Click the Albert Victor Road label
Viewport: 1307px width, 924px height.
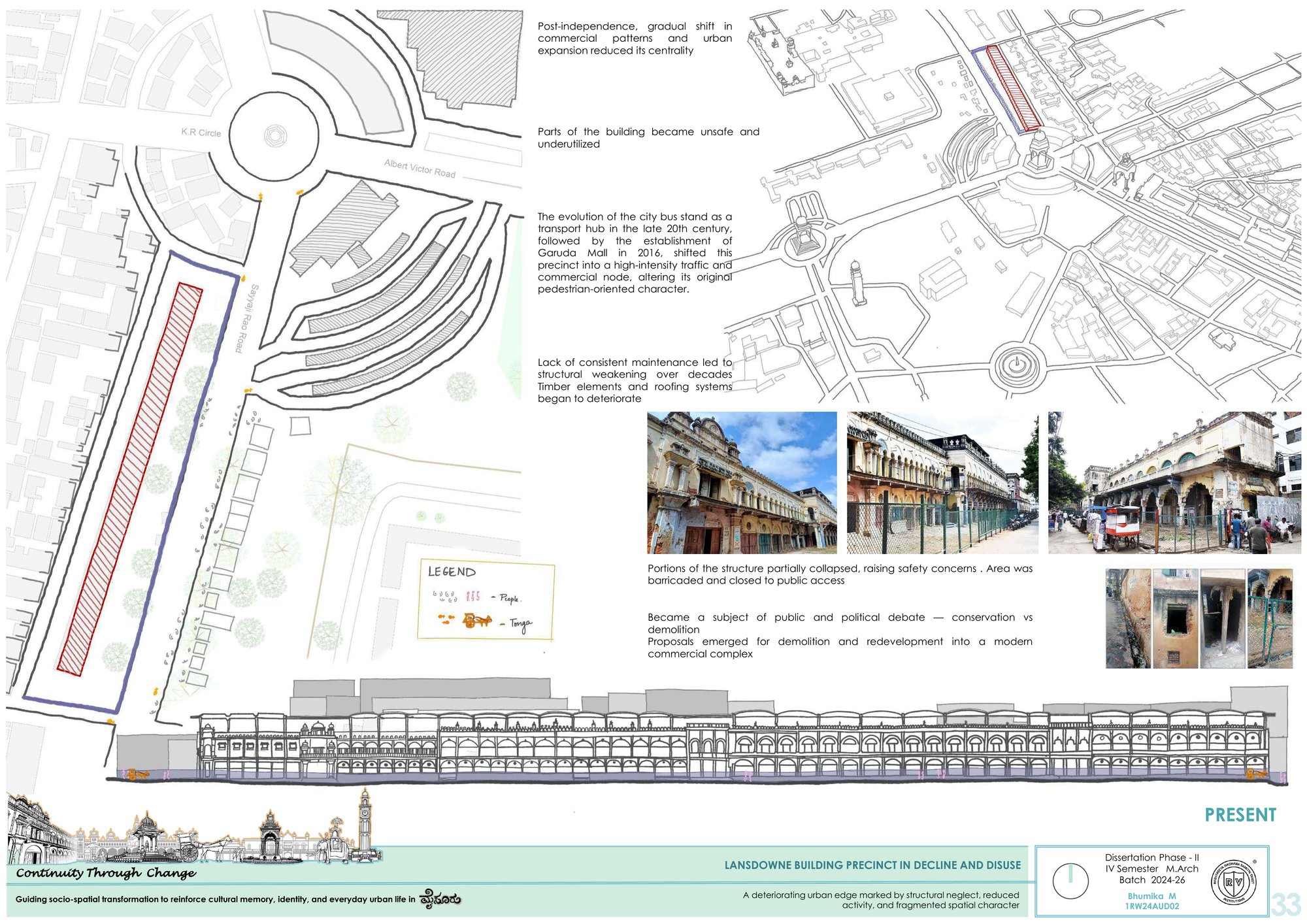(x=420, y=168)
